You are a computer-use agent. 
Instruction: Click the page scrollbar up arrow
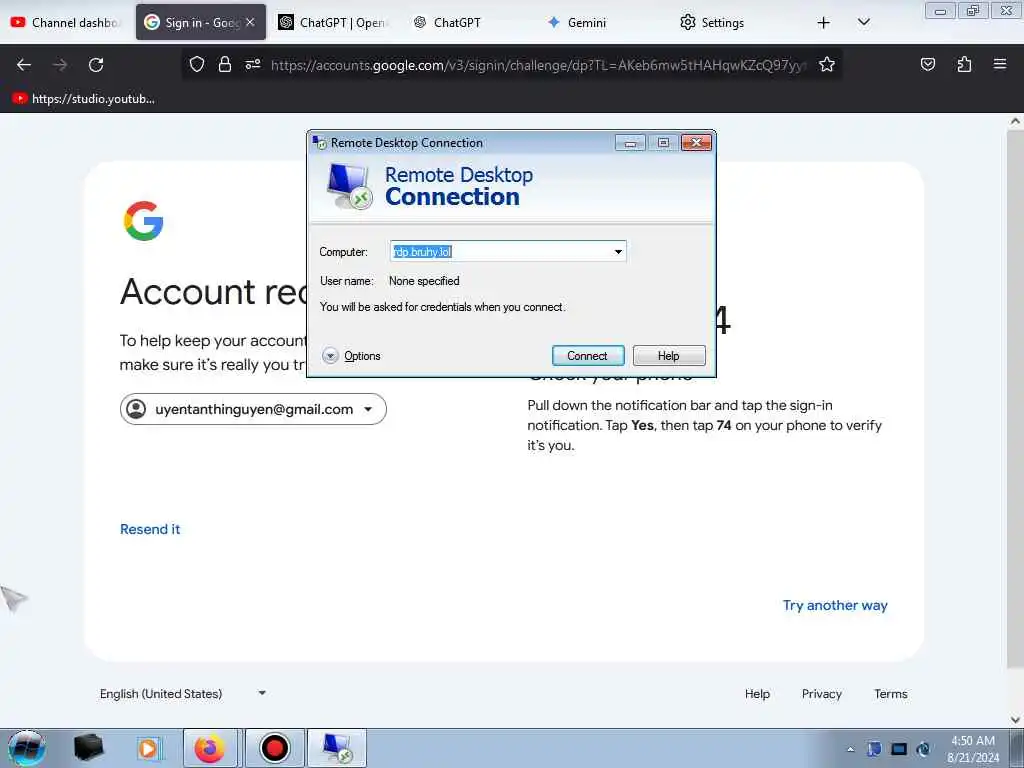coord(1015,121)
